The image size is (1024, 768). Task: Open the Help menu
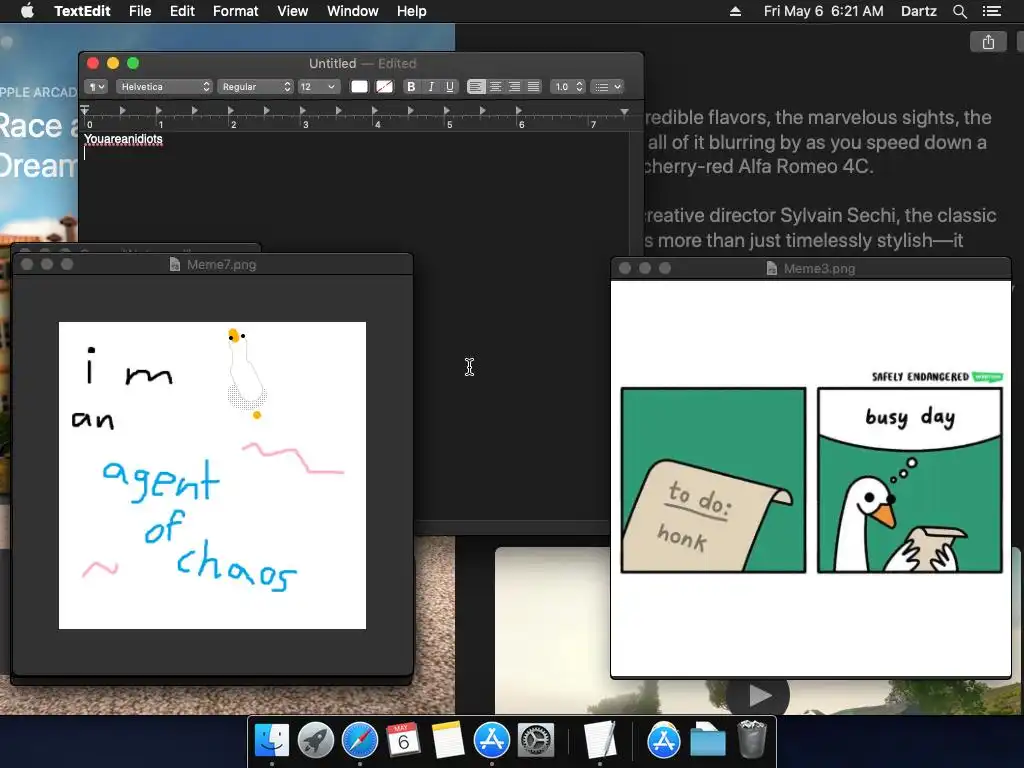pos(411,11)
